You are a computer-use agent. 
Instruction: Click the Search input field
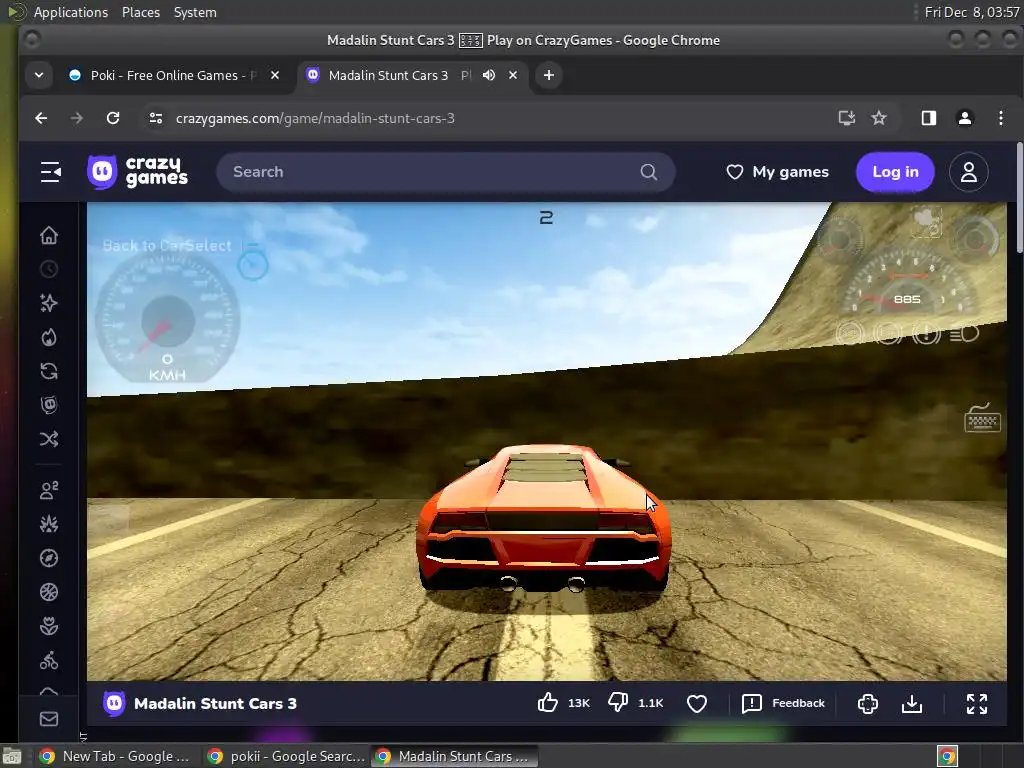point(445,172)
